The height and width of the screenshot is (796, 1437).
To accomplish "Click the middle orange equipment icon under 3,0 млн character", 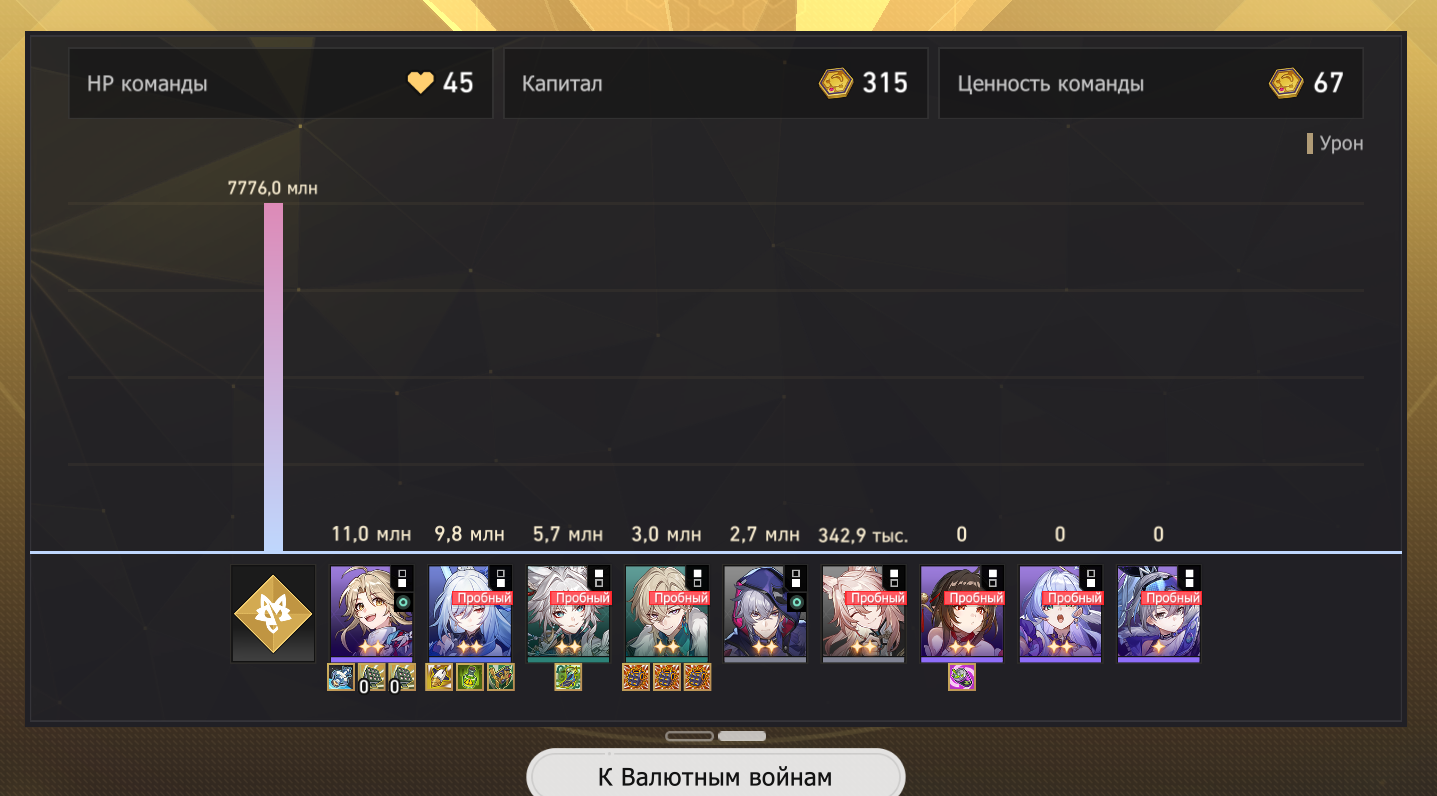I will click(x=667, y=678).
